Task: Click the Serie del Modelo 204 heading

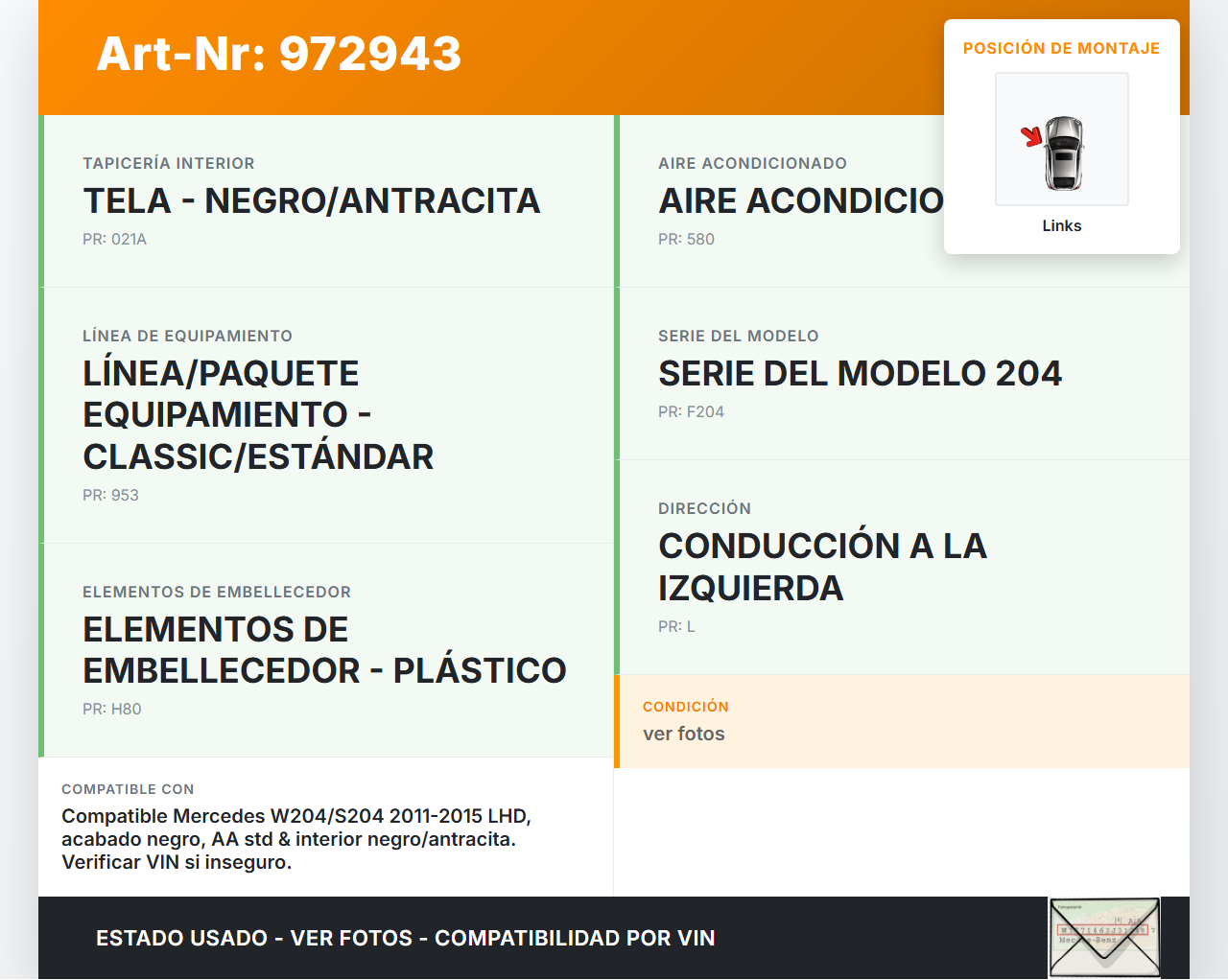Action: [x=860, y=373]
